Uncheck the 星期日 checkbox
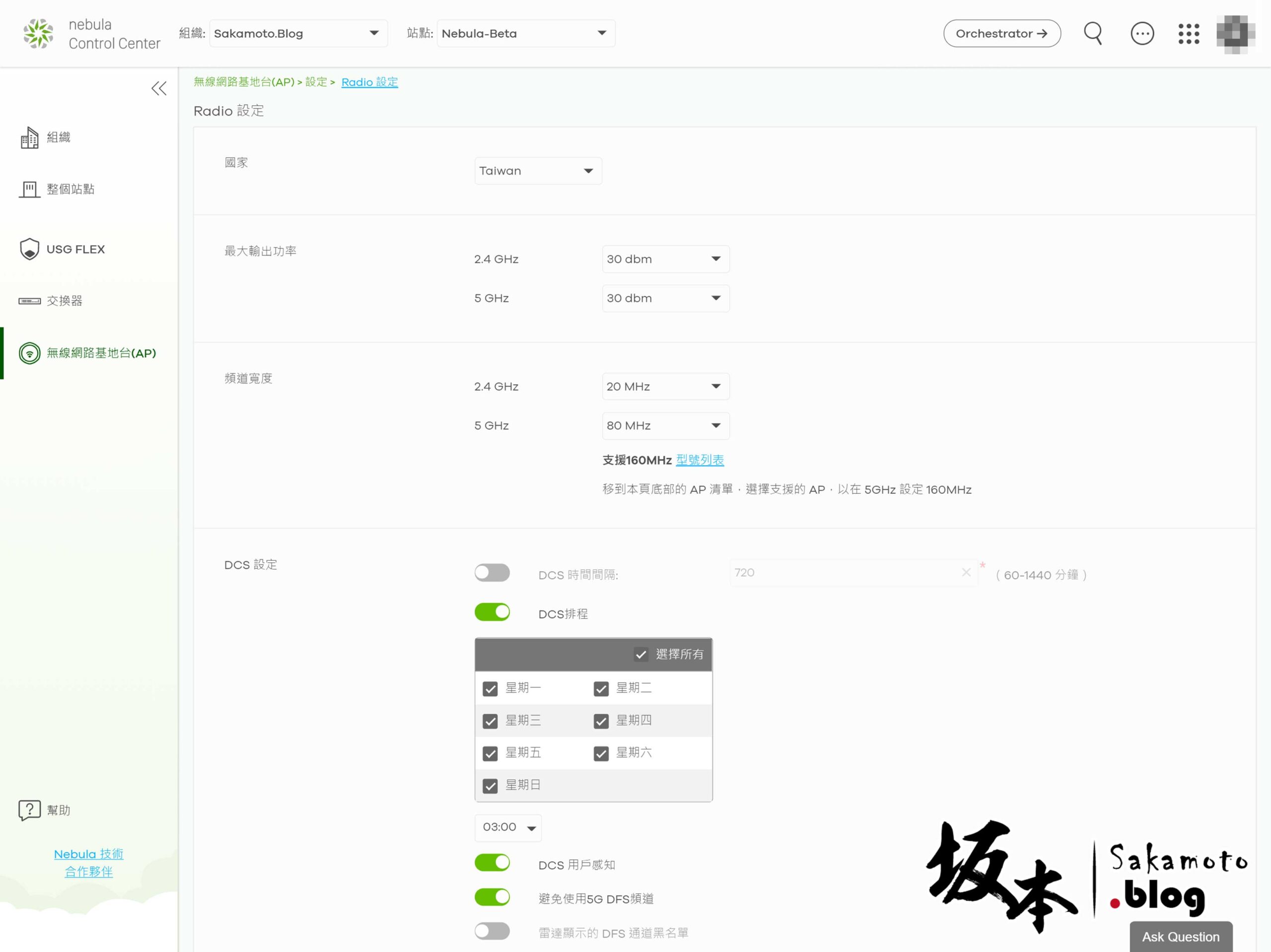 click(x=490, y=785)
